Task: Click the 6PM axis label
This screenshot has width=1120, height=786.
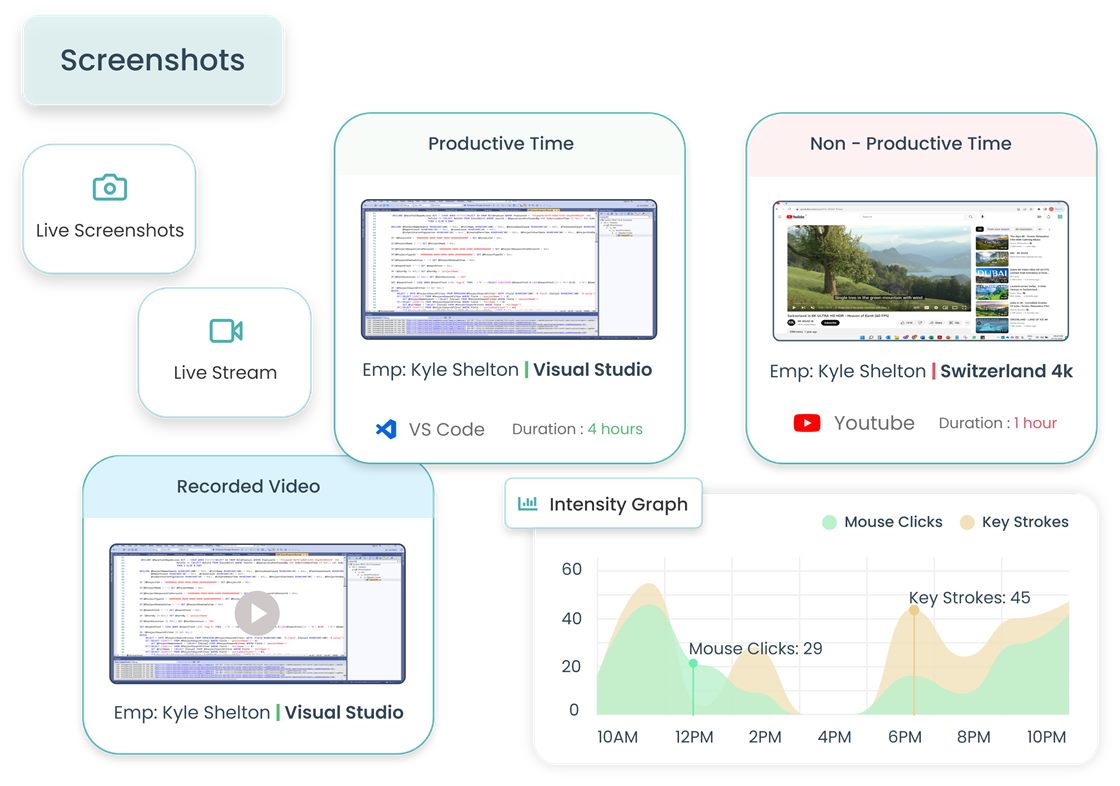Action: coord(904,737)
